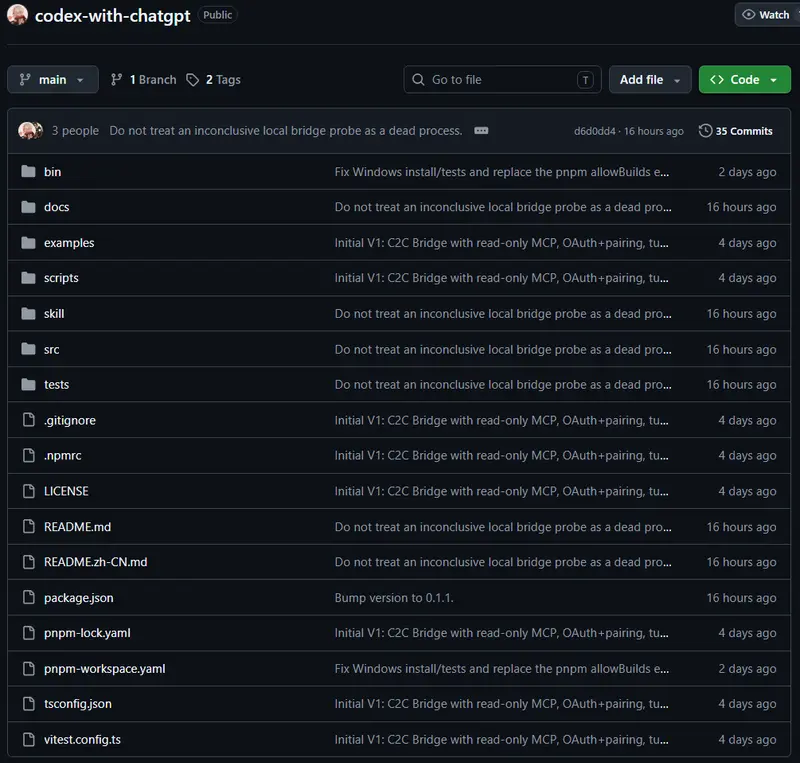Open the docs folder

pos(56,207)
